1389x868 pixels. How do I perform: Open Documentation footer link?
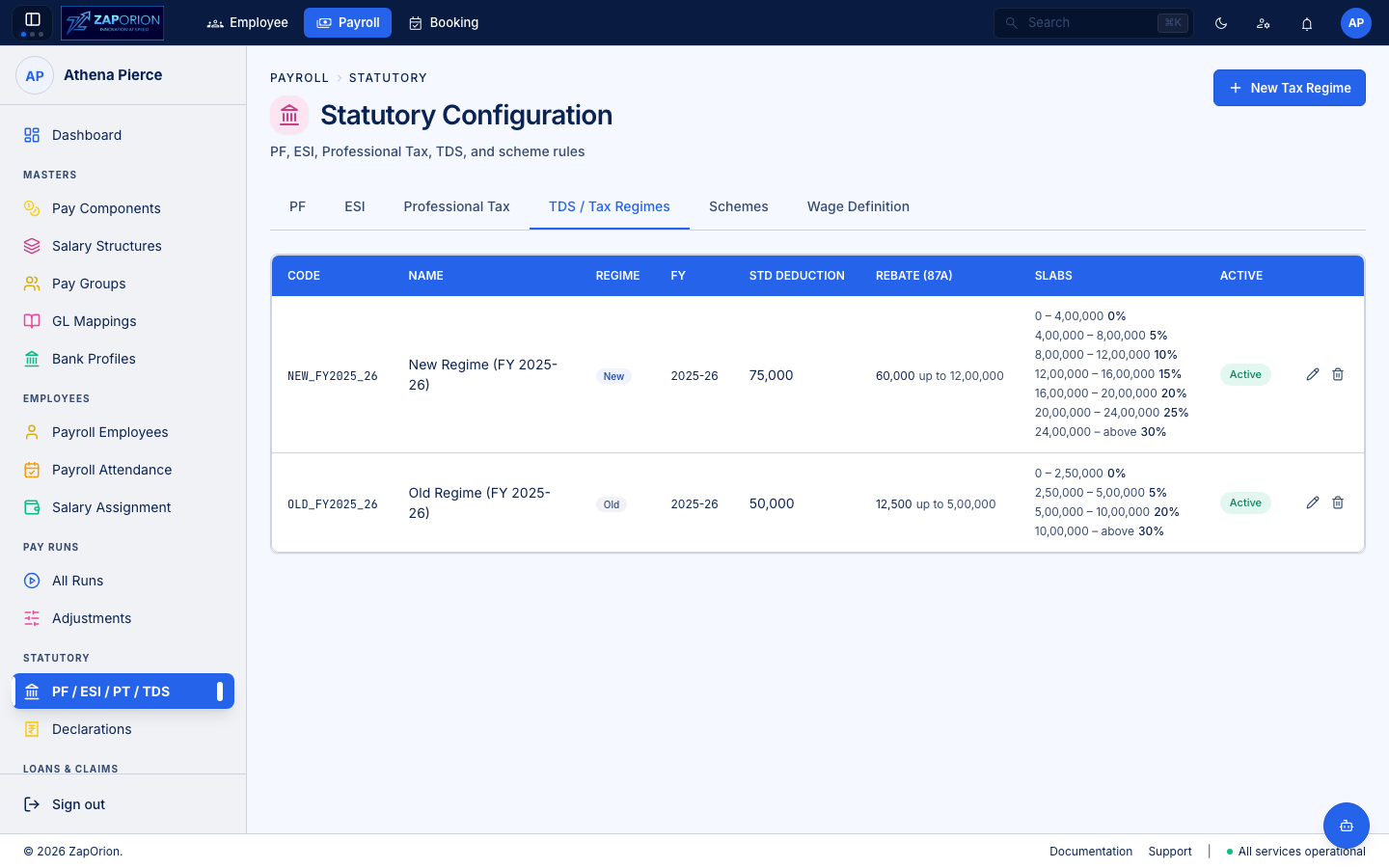[1091, 852]
